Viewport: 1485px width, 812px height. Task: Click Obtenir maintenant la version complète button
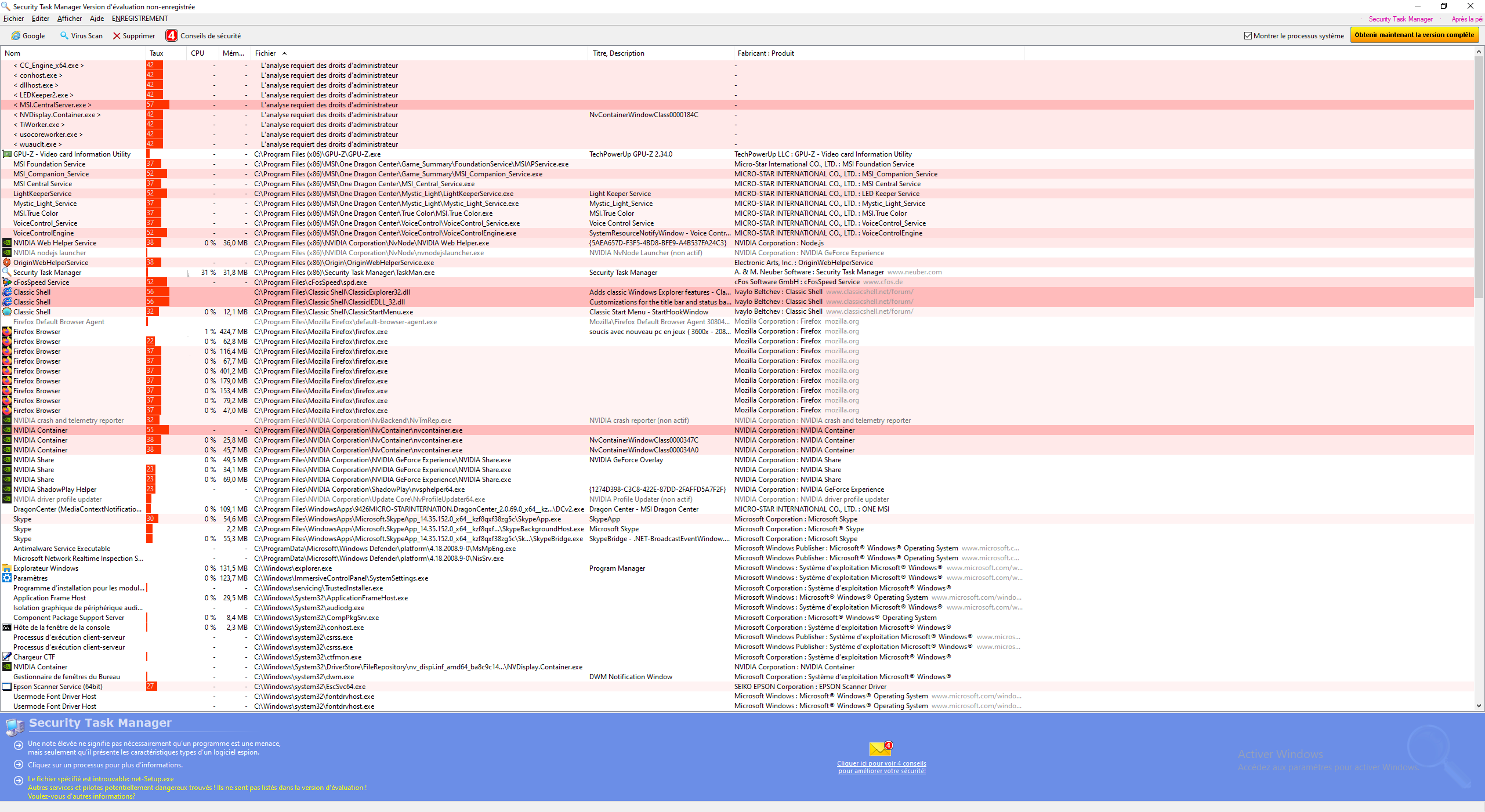[1414, 35]
